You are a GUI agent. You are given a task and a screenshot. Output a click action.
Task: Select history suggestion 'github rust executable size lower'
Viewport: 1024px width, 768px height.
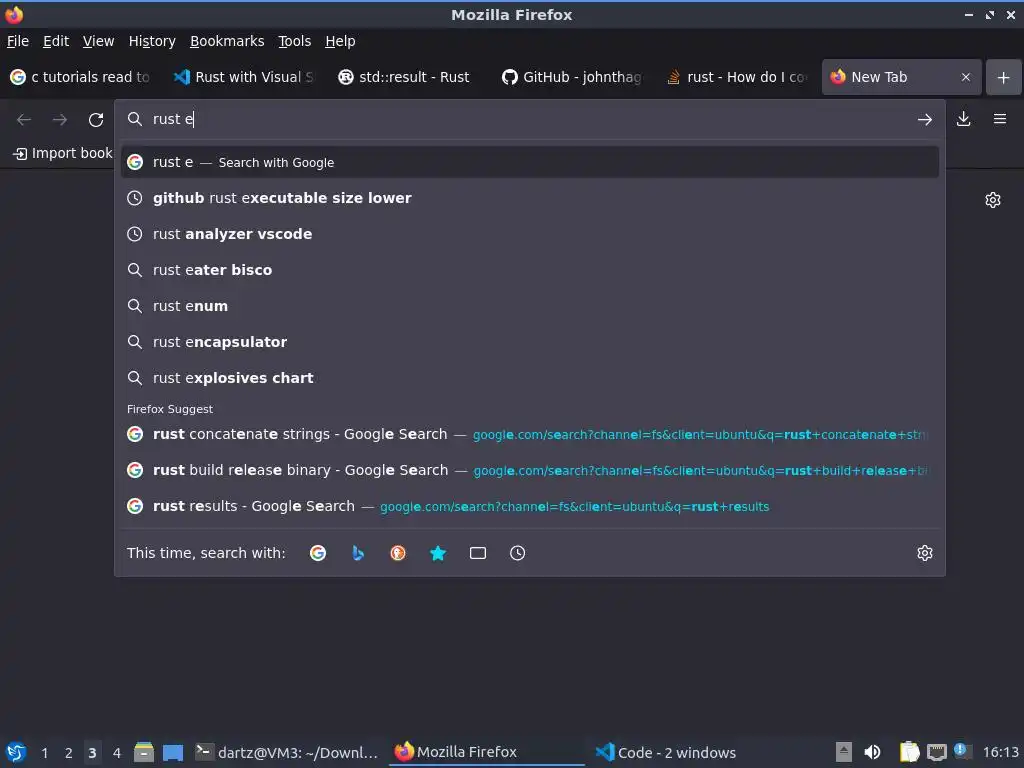pyautogui.click(x=530, y=198)
